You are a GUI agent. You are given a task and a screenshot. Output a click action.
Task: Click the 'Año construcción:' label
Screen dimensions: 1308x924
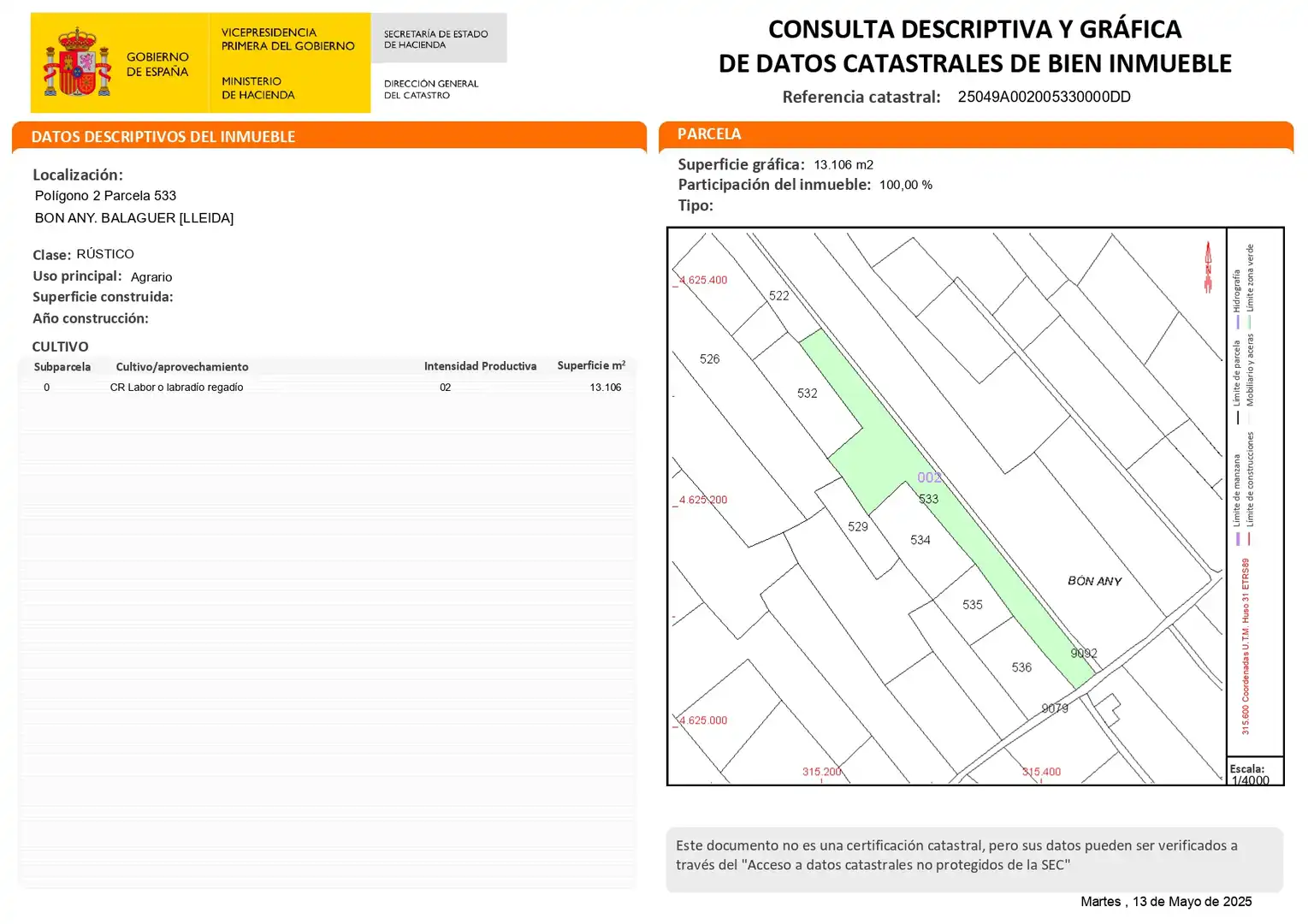[91, 318]
